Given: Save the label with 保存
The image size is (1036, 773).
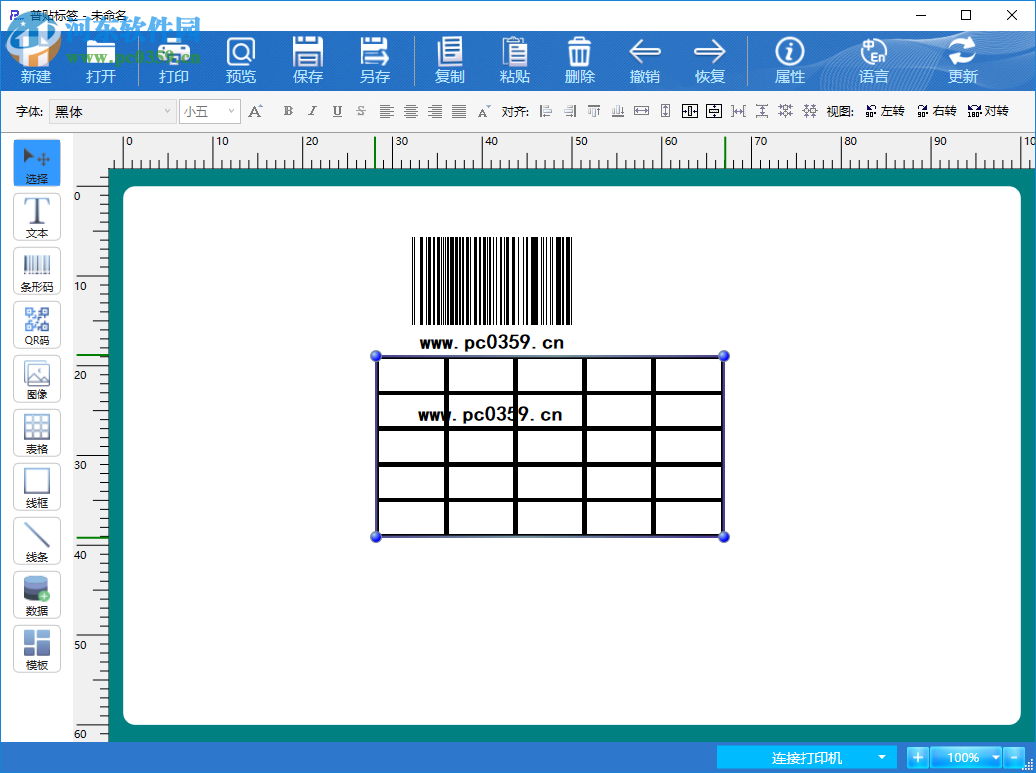Looking at the screenshot, I should (308, 60).
